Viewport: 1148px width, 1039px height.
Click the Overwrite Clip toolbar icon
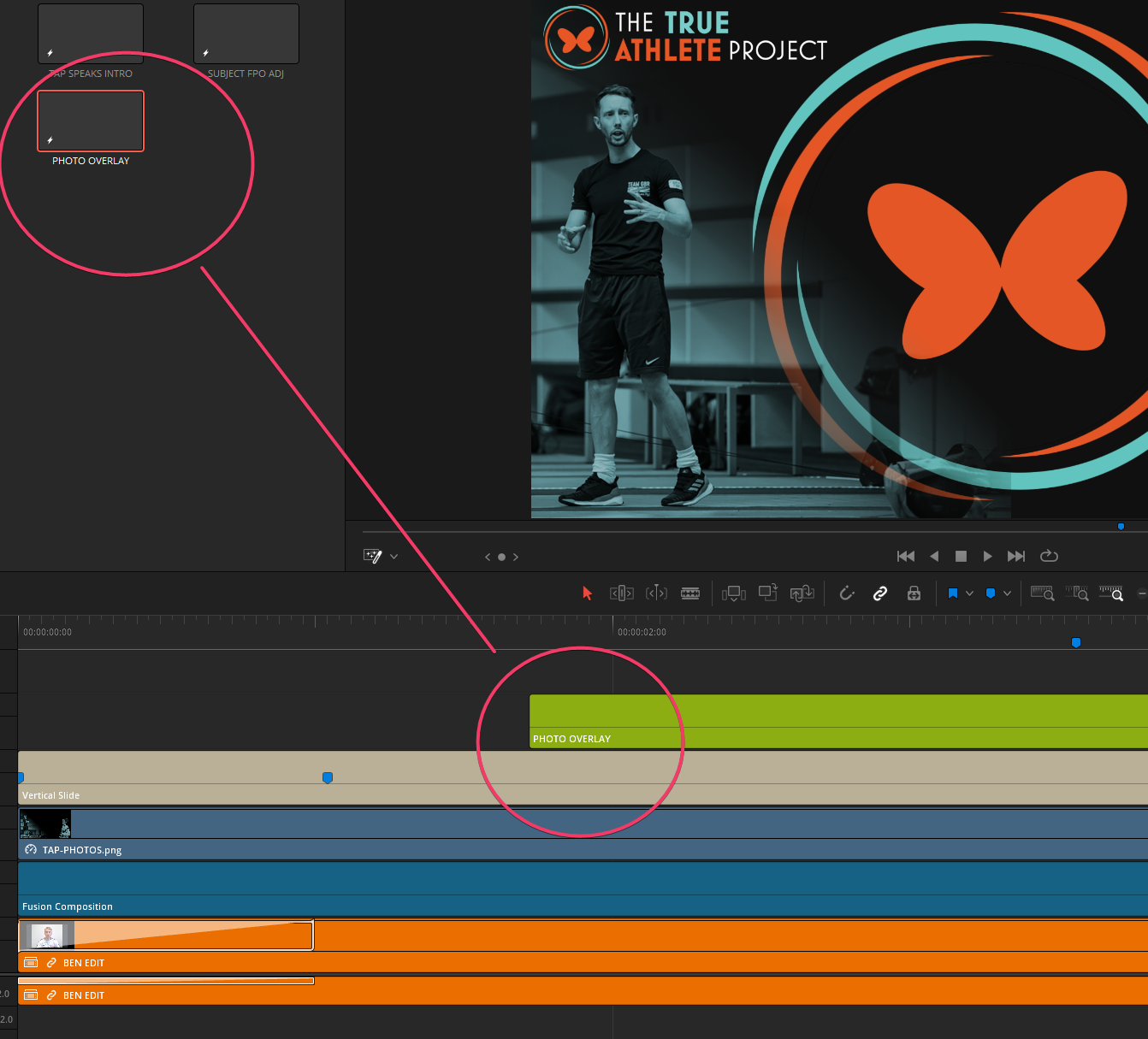[767, 592]
